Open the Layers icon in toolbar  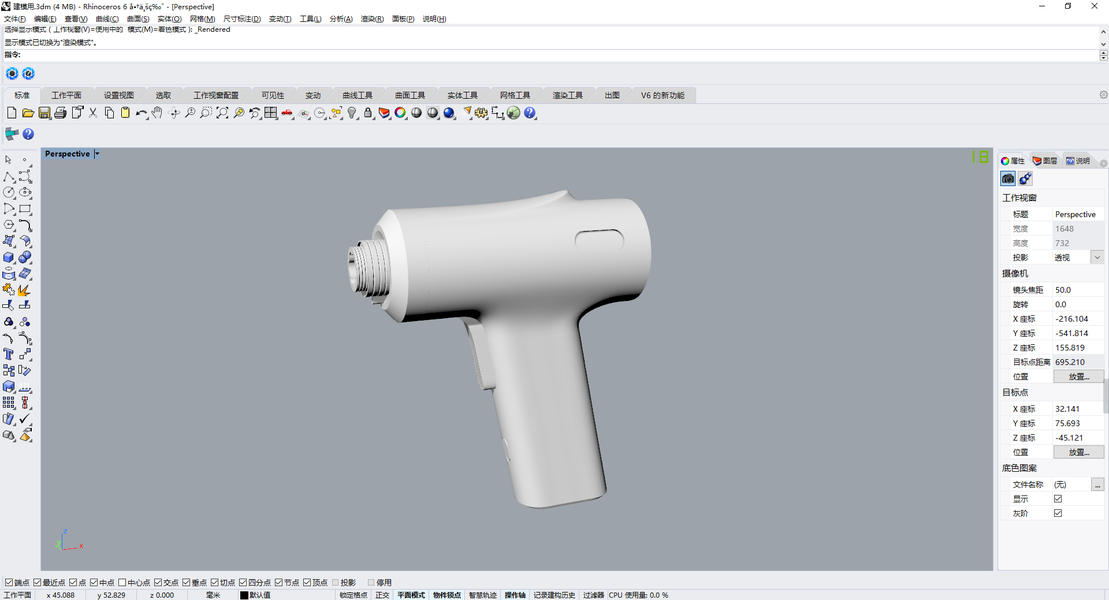coord(384,113)
